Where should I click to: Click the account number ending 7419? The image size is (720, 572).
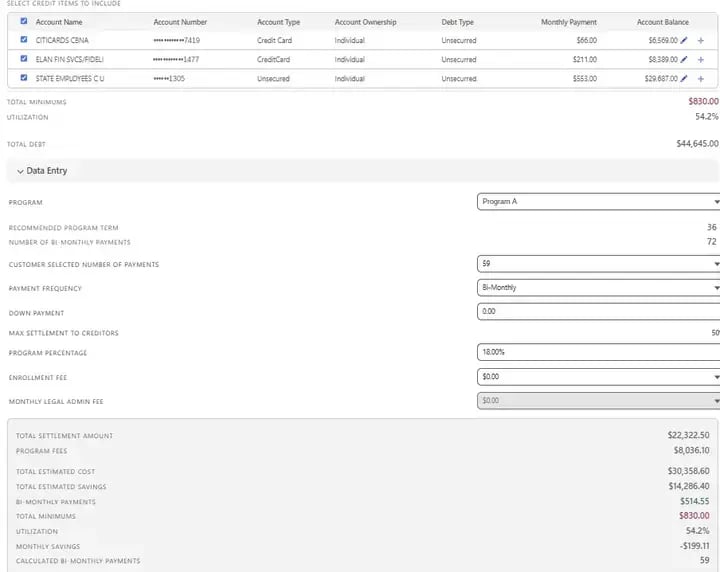coord(177,40)
